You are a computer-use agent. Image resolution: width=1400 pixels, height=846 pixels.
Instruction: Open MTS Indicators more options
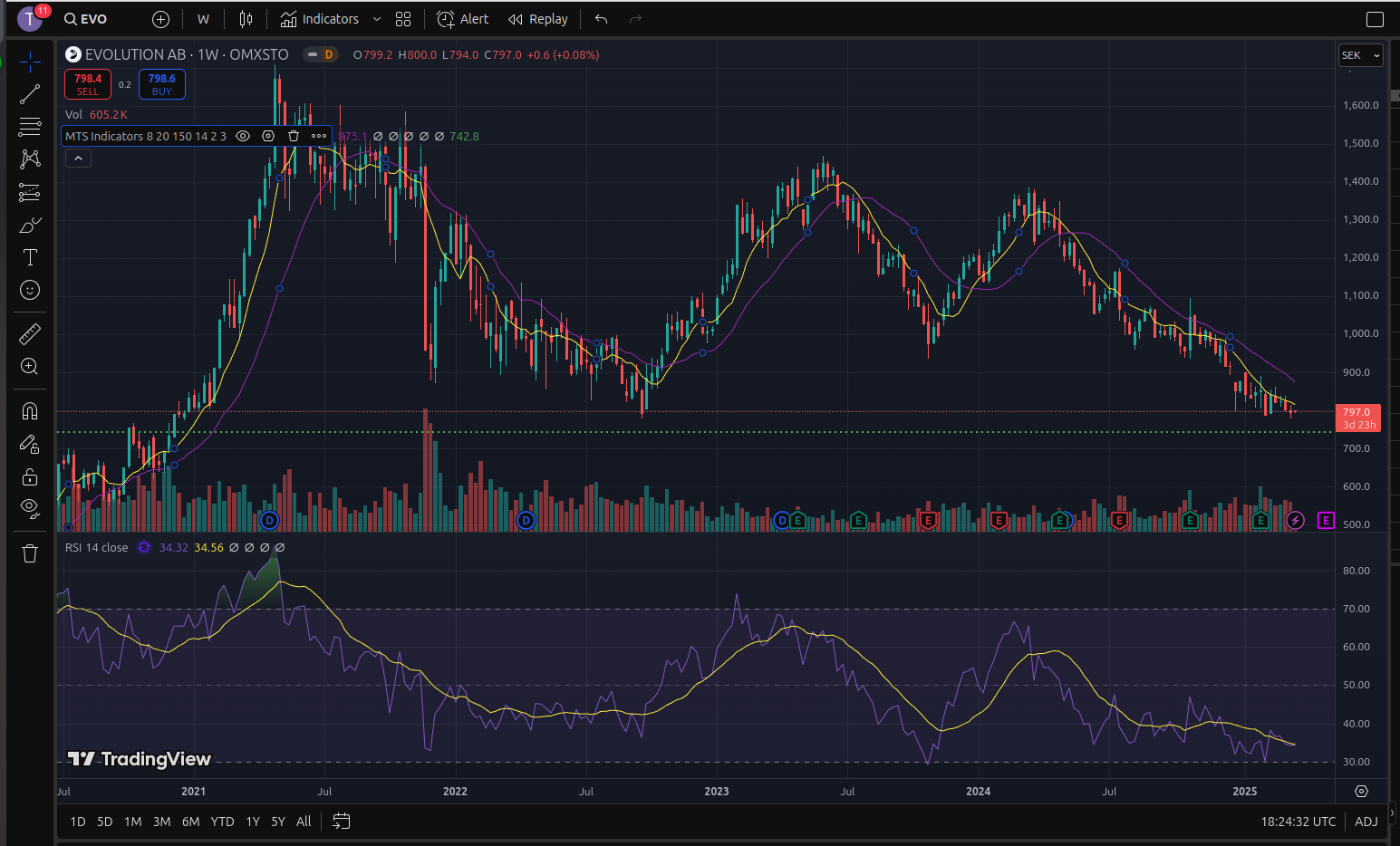(319, 136)
